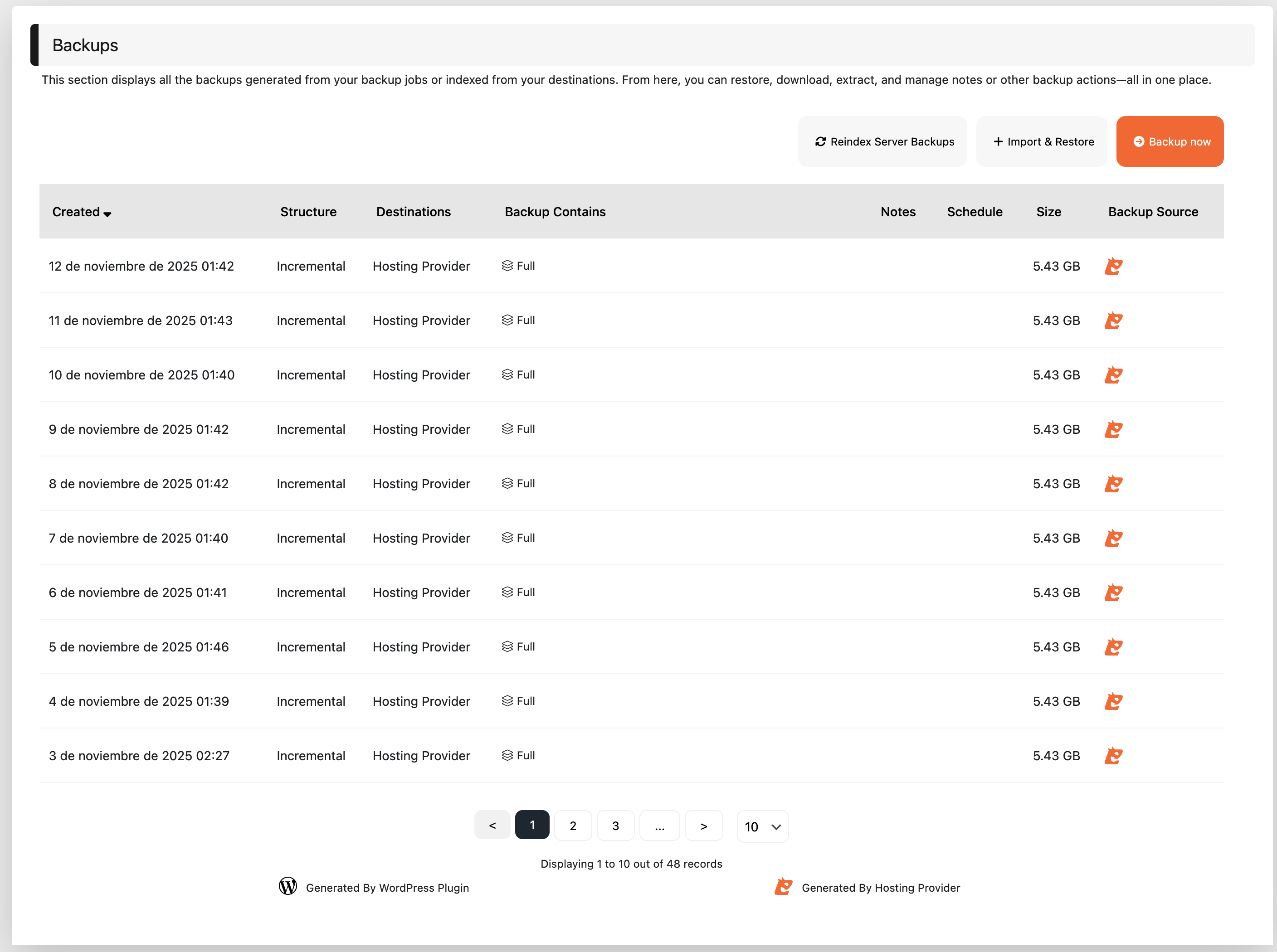Screen dimensions: 1277x952
Task: Sort by Created column arrow
Action: 107,214
